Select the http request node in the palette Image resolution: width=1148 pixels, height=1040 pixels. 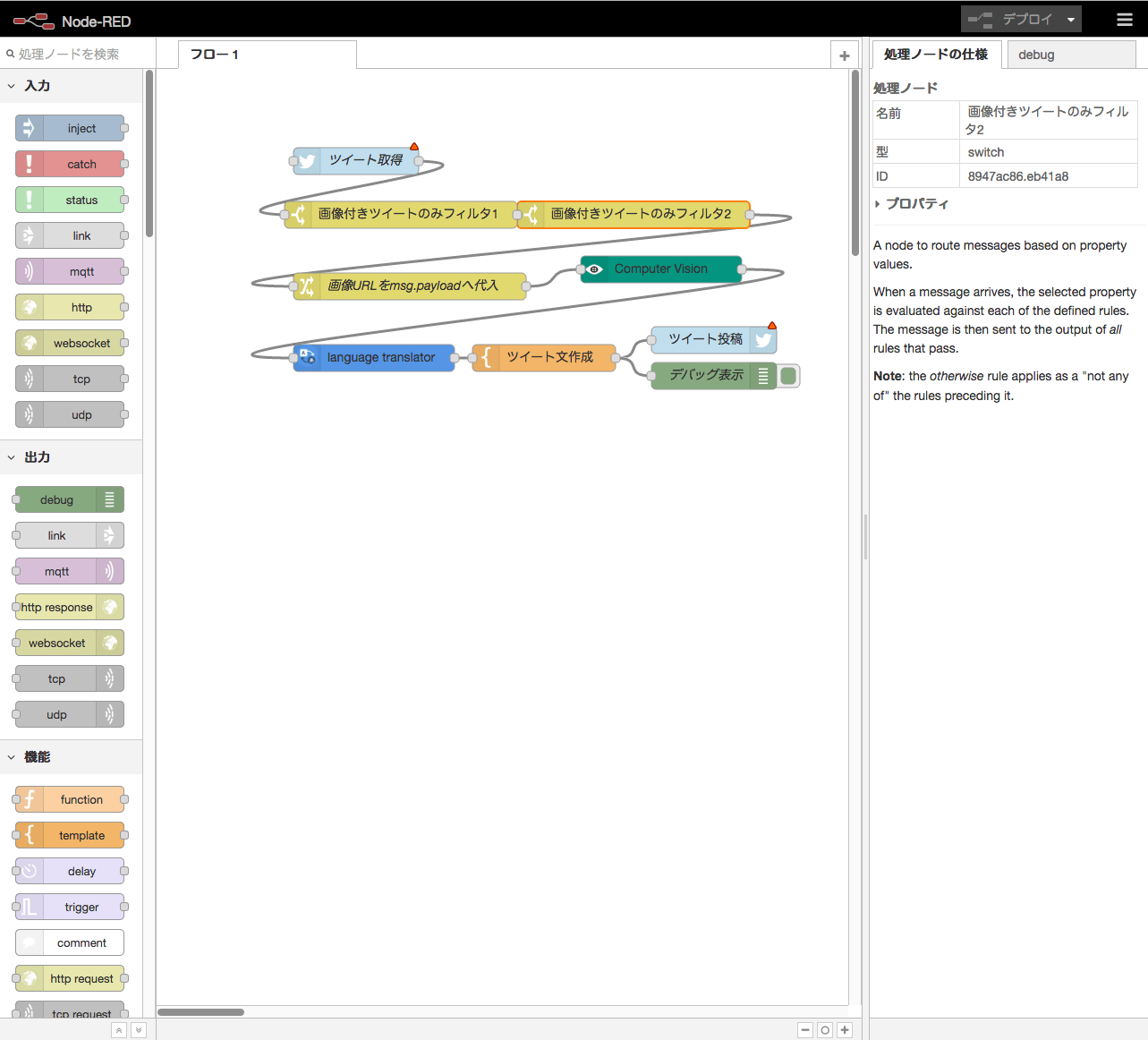[70, 978]
